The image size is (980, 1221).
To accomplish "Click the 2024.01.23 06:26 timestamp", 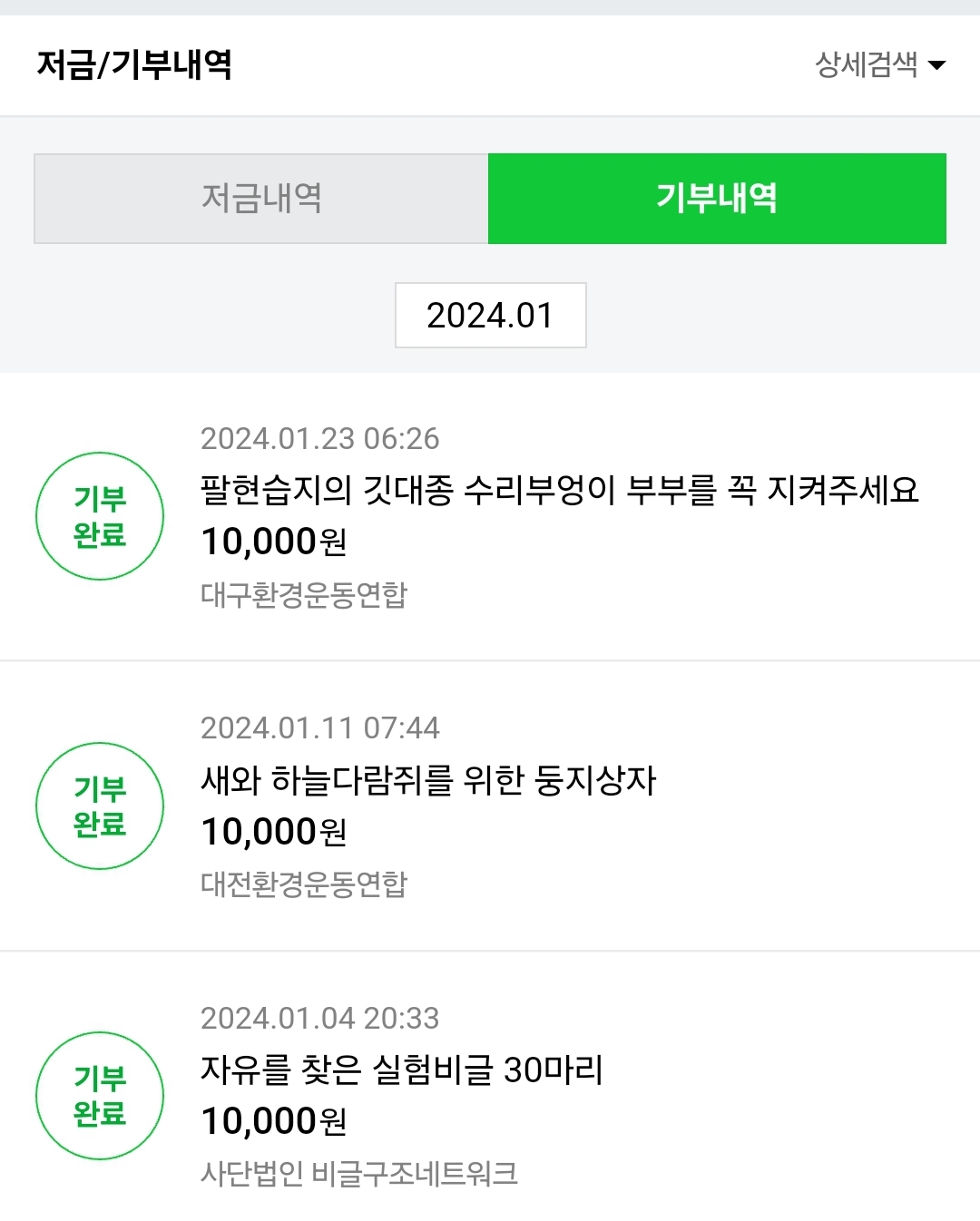I will (319, 439).
